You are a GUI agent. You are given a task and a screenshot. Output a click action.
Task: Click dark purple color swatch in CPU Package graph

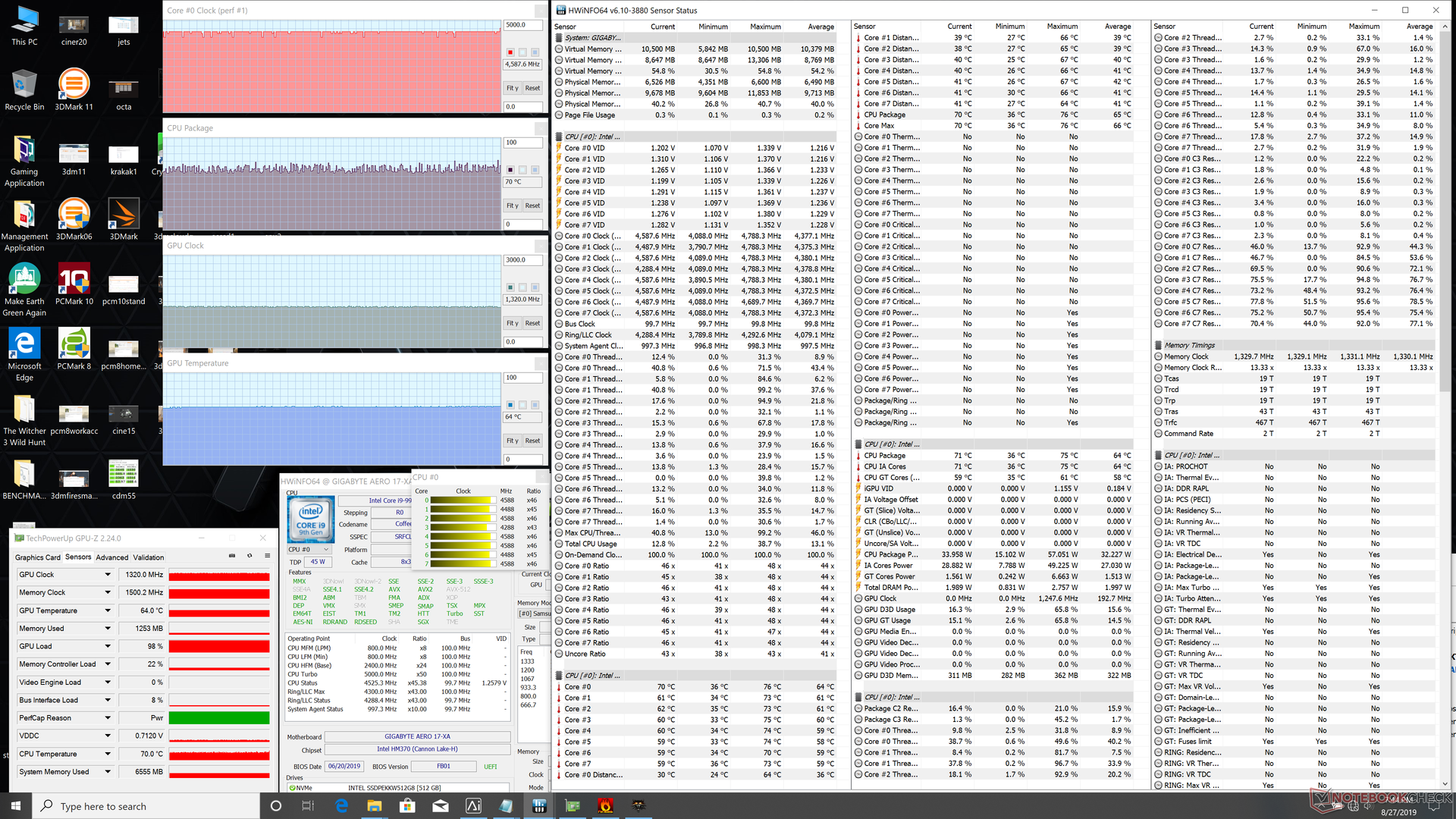coord(510,170)
